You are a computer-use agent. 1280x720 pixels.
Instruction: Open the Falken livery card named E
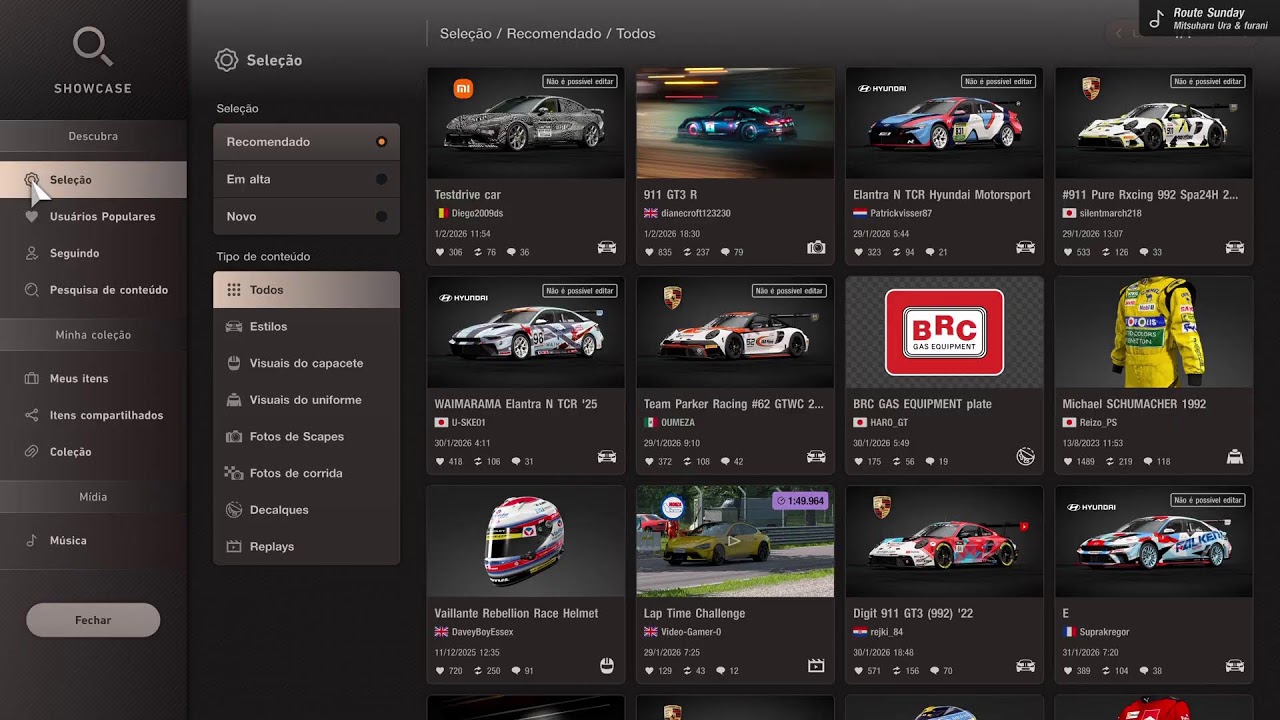click(1154, 541)
